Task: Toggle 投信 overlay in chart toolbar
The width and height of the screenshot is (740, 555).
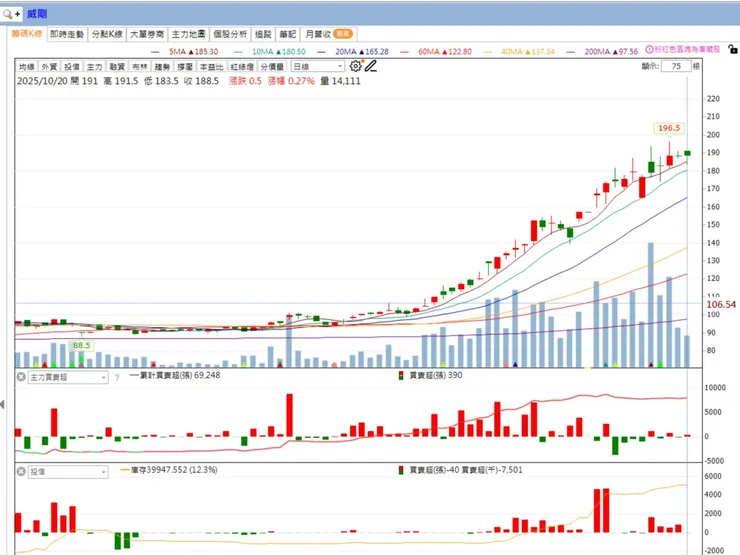Action: pyautogui.click(x=72, y=67)
